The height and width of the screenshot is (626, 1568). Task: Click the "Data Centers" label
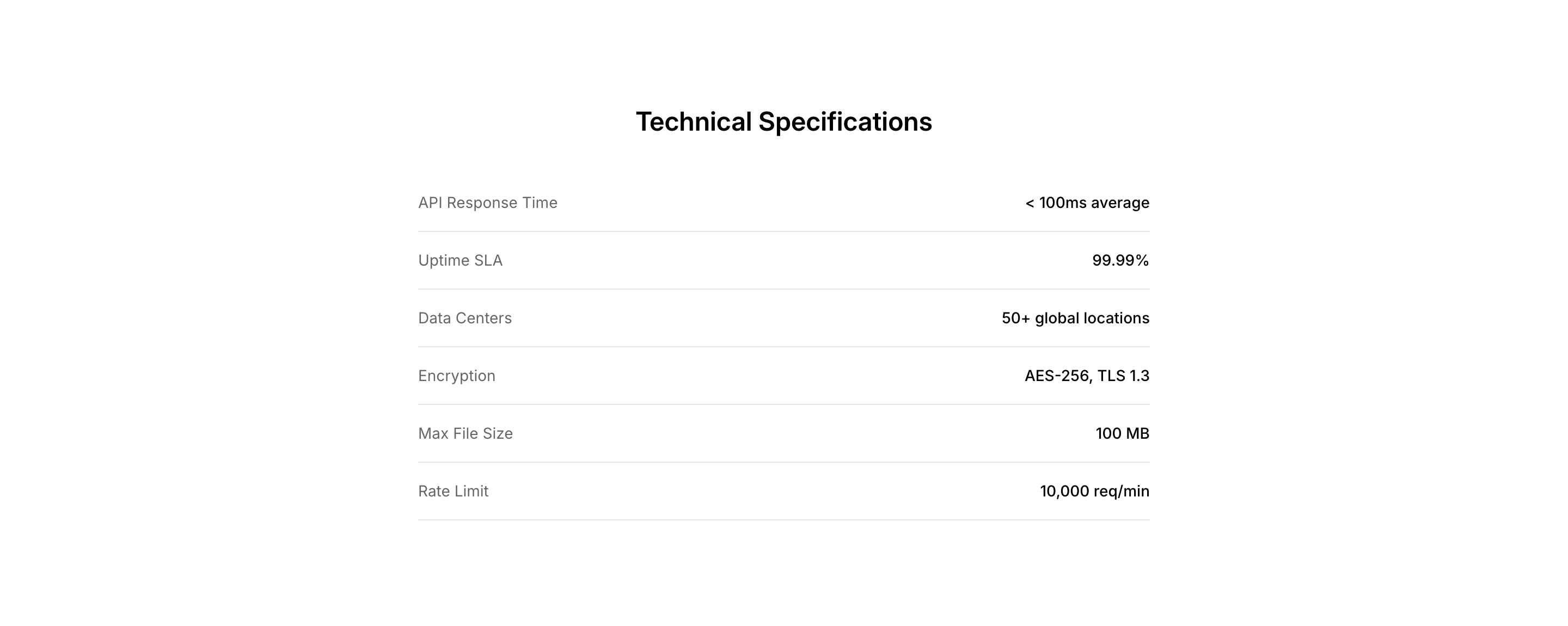(464, 318)
